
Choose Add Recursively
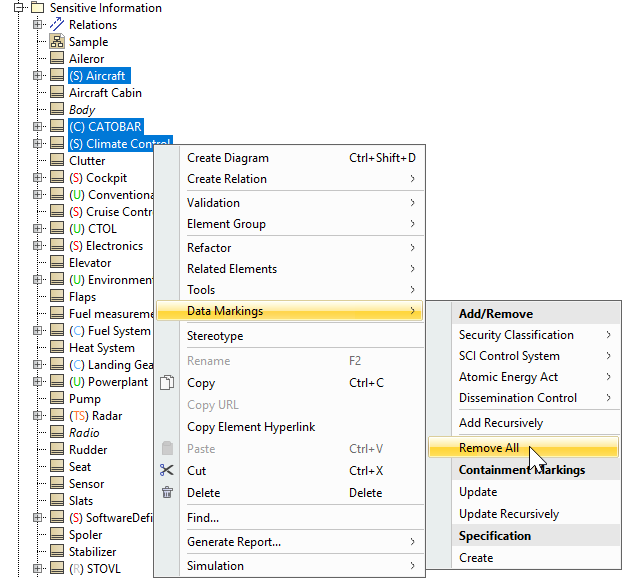pyautogui.click(x=524, y=423)
